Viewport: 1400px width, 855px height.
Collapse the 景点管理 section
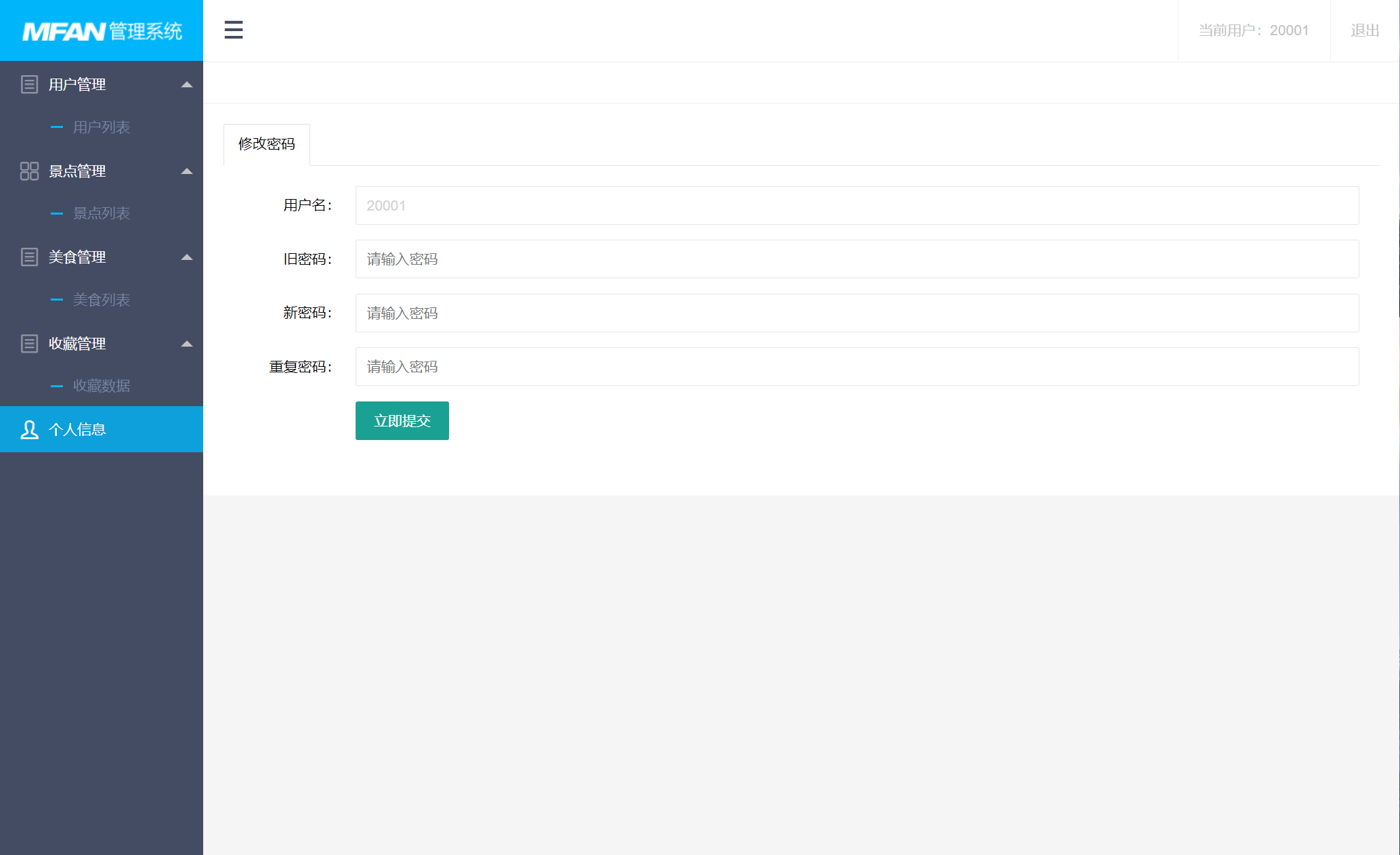pyautogui.click(x=186, y=171)
